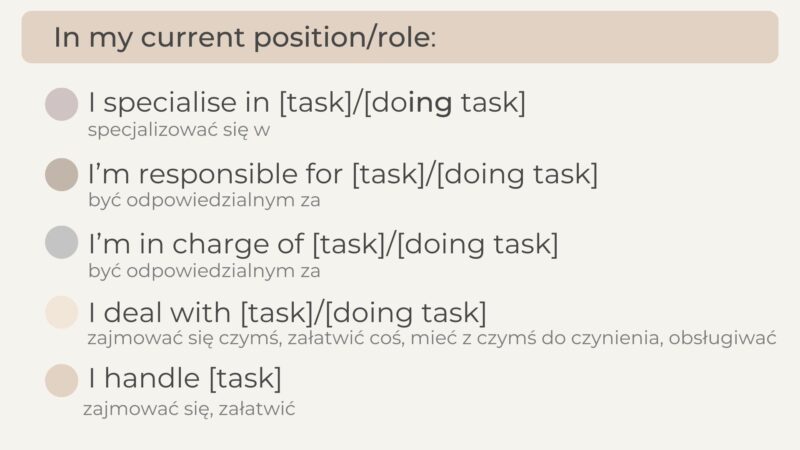This screenshot has width=800, height=450.
Task: Click the grey bullet beside "I'm in charge of"
Action: click(x=61, y=243)
